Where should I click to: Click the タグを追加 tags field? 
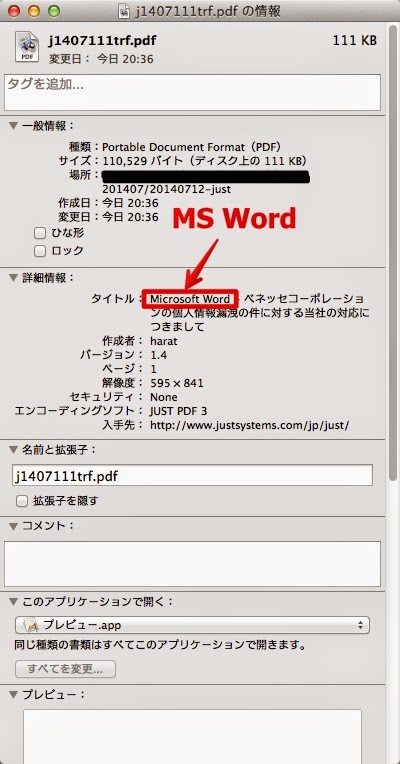click(x=192, y=93)
